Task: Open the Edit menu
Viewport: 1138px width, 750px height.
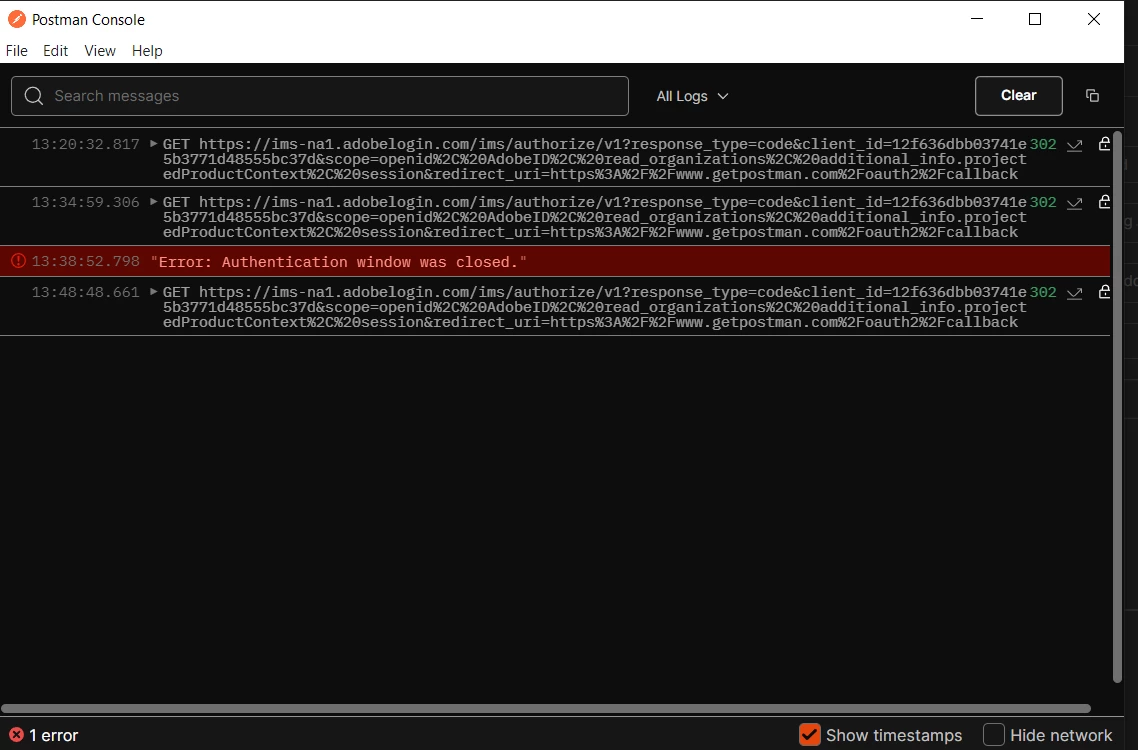Action: click(55, 51)
